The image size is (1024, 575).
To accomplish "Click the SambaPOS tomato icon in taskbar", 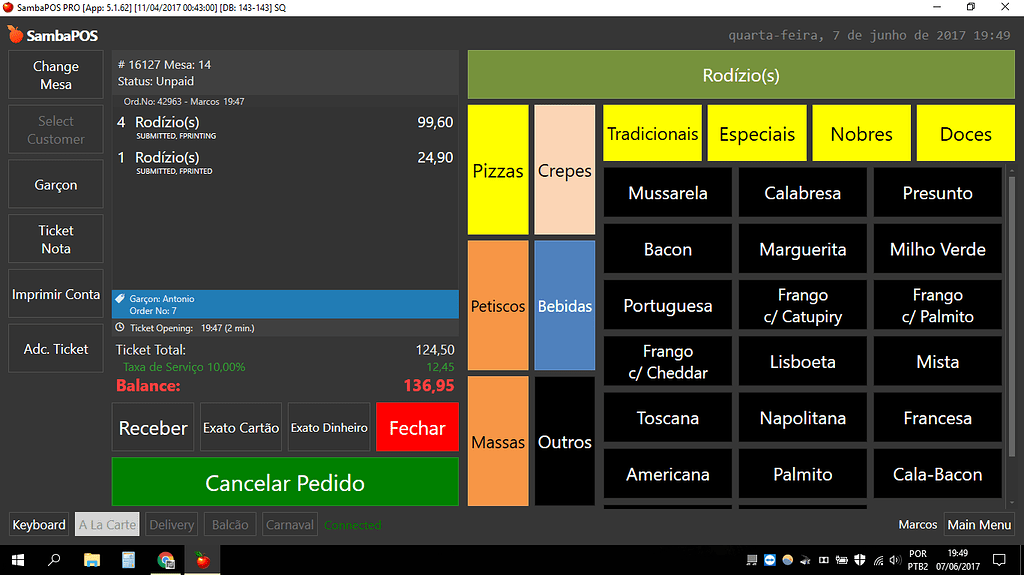I will click(x=202, y=560).
